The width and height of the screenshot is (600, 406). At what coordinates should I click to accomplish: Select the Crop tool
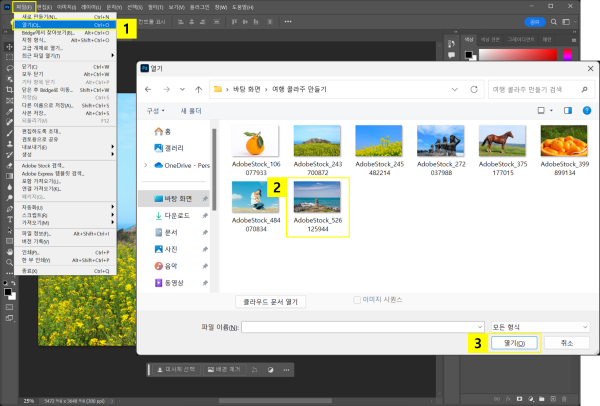point(9,90)
